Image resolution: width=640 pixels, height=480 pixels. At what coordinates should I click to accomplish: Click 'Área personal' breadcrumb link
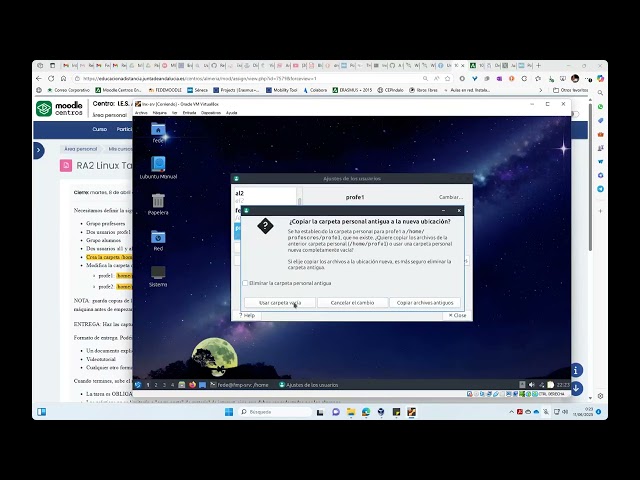[81, 149]
